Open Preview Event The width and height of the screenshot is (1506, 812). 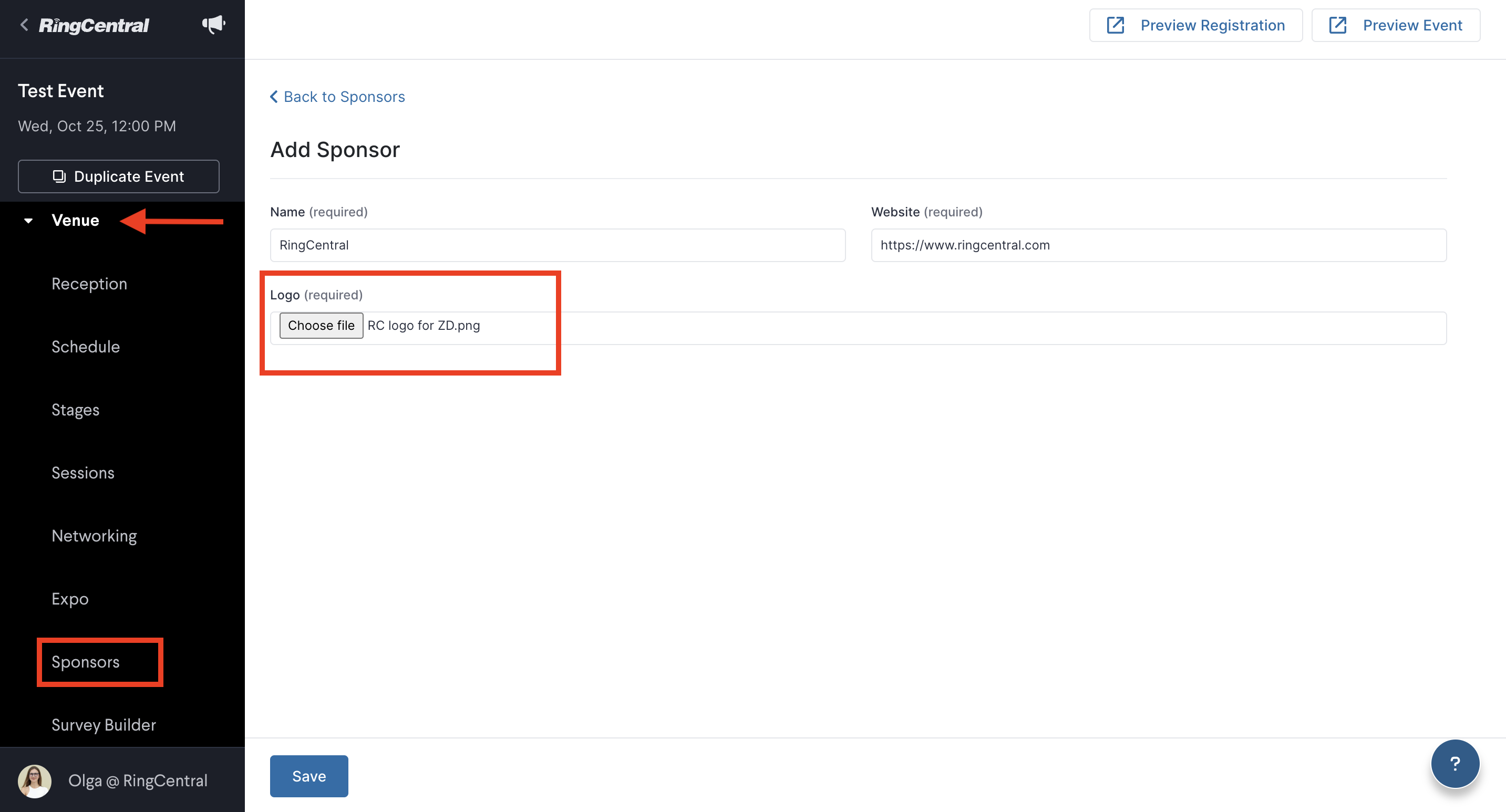(1396, 25)
